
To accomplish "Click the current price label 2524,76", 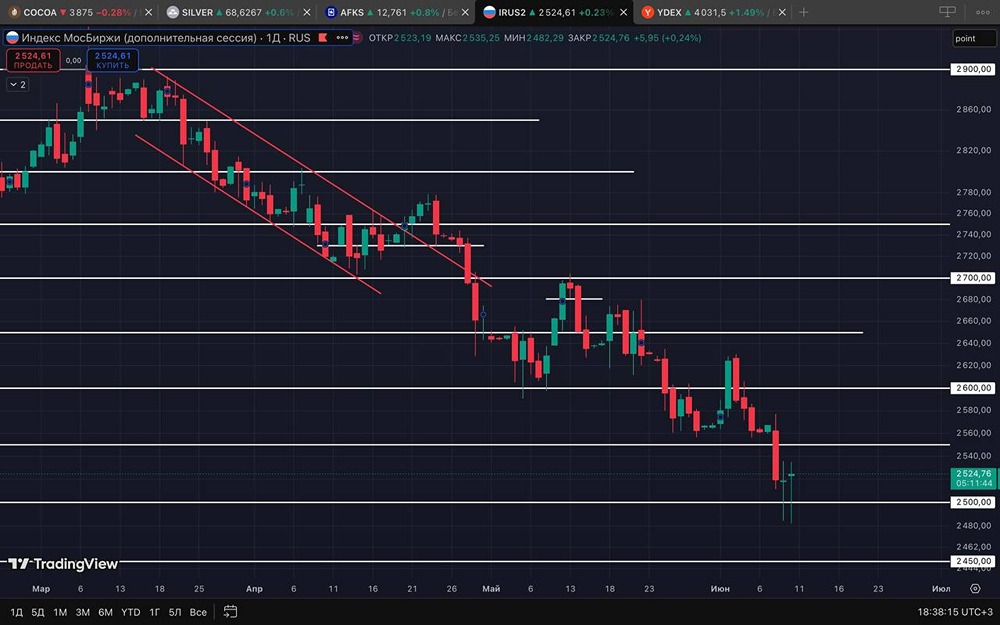I will (973, 473).
